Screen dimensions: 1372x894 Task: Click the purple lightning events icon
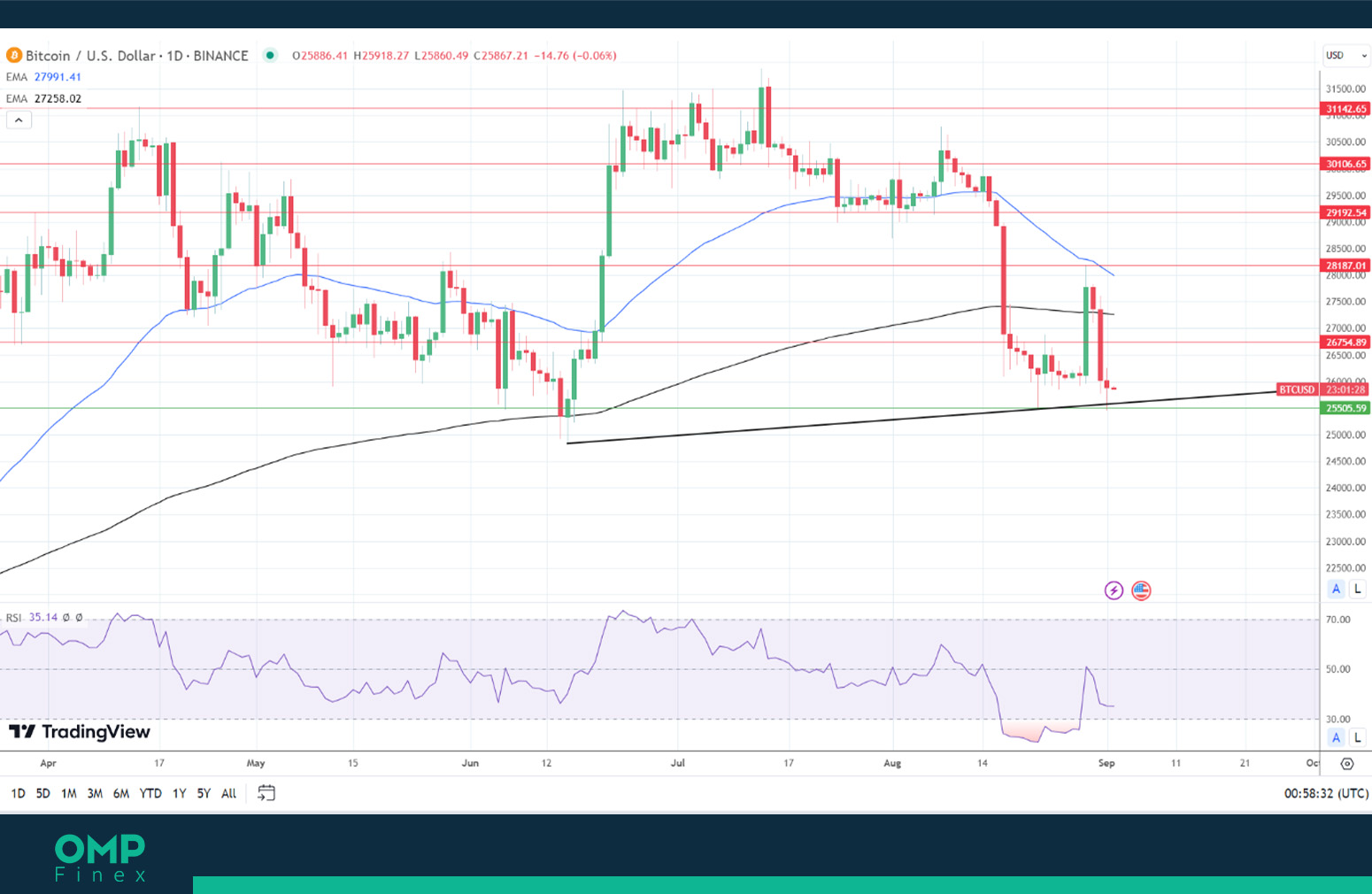(x=1114, y=590)
